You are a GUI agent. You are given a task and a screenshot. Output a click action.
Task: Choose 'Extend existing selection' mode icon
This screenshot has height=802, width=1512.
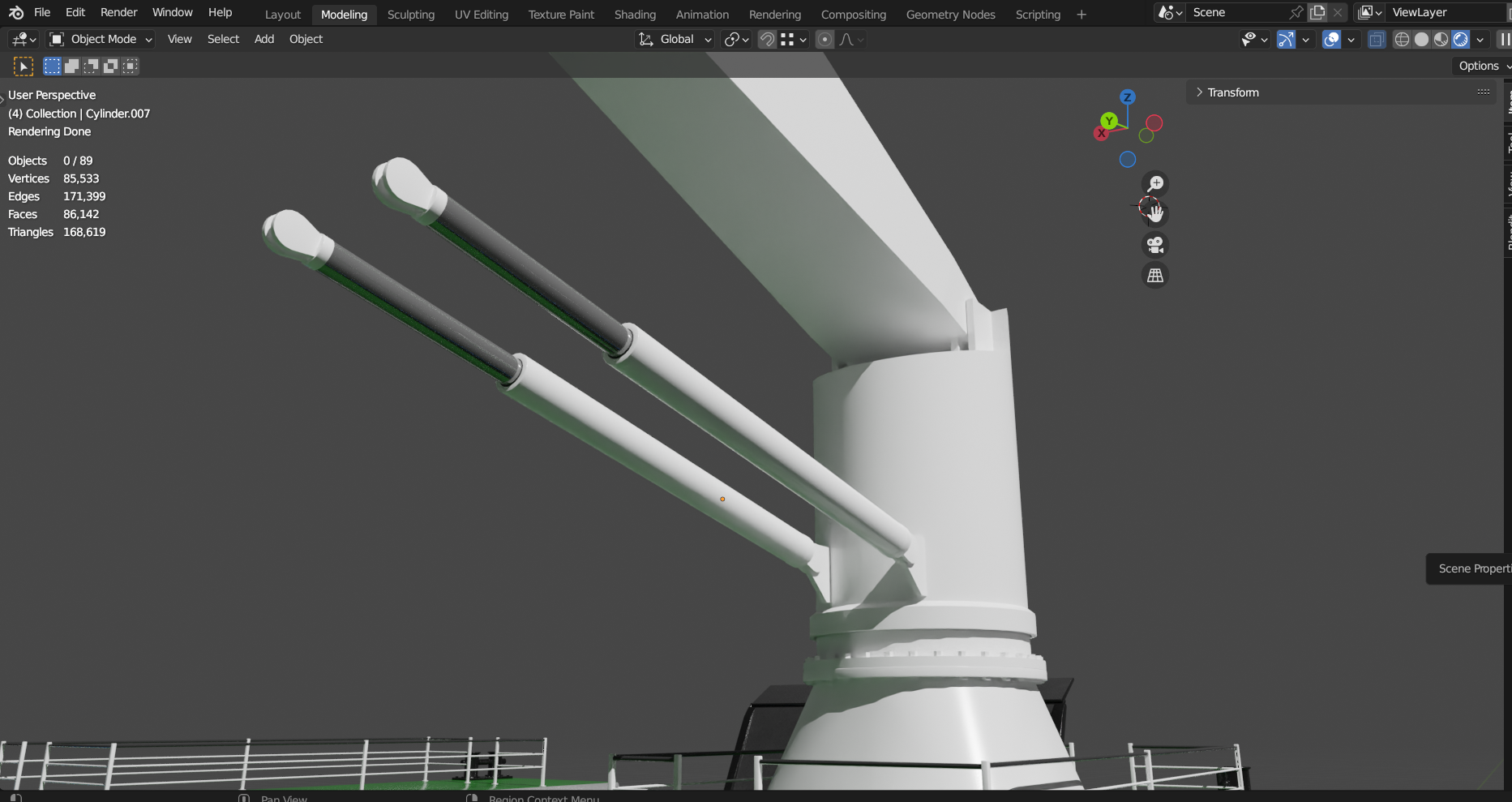click(72, 66)
